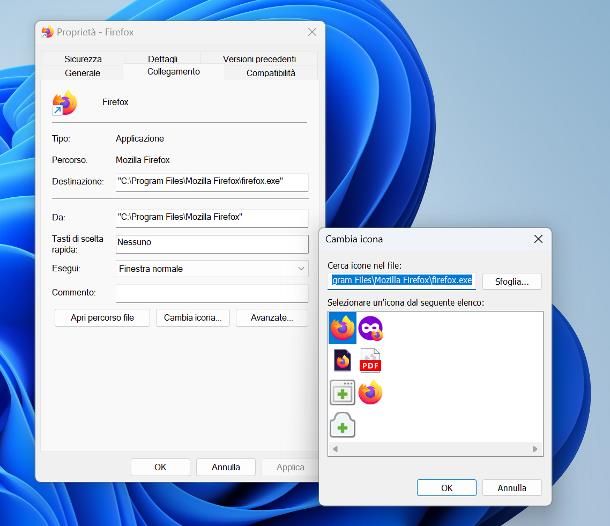Viewport: 610px width, 526px height.
Task: Click the Cambia icona... button
Action: (193, 318)
